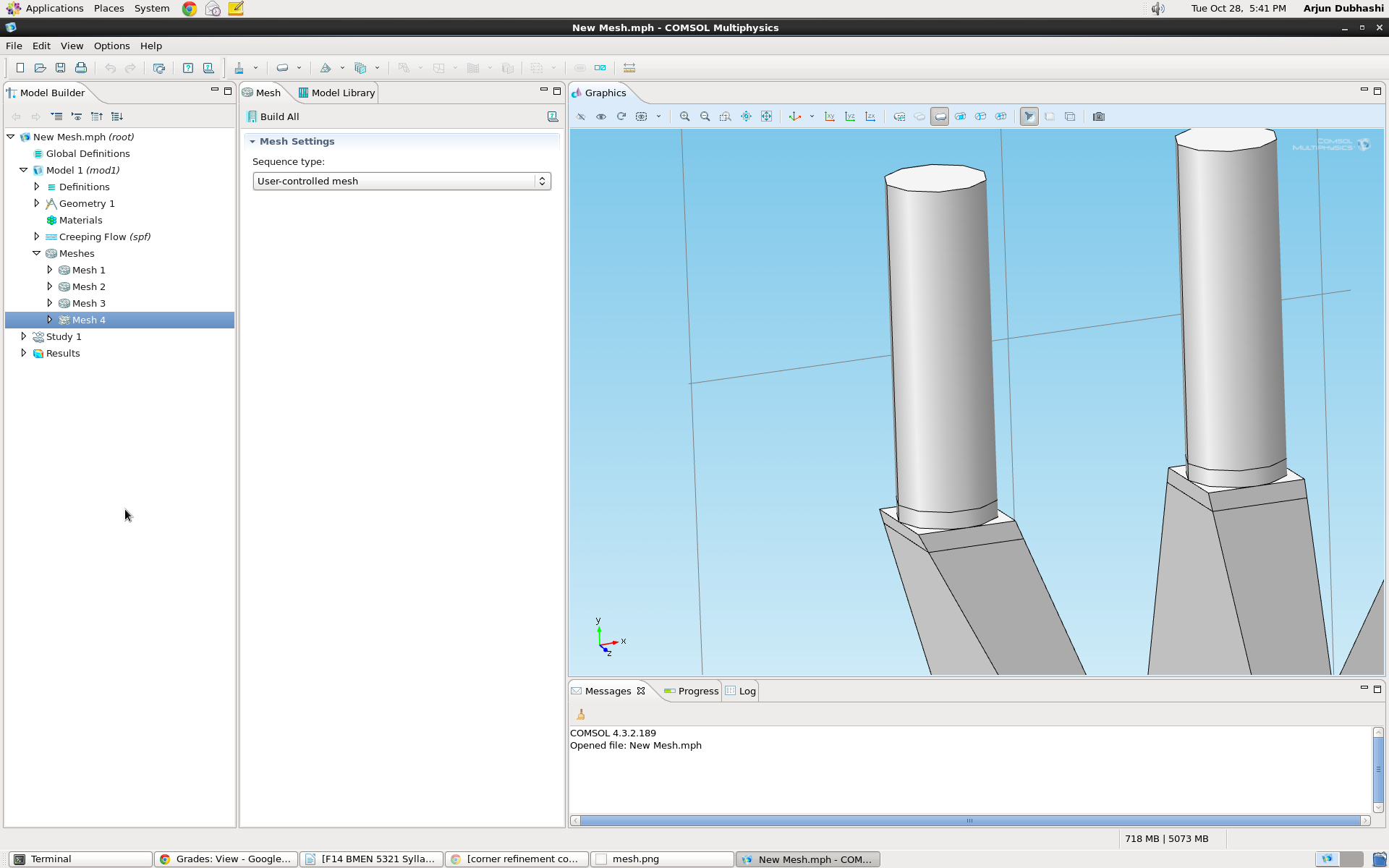Expand the Mesh 3 tree node

50,303
